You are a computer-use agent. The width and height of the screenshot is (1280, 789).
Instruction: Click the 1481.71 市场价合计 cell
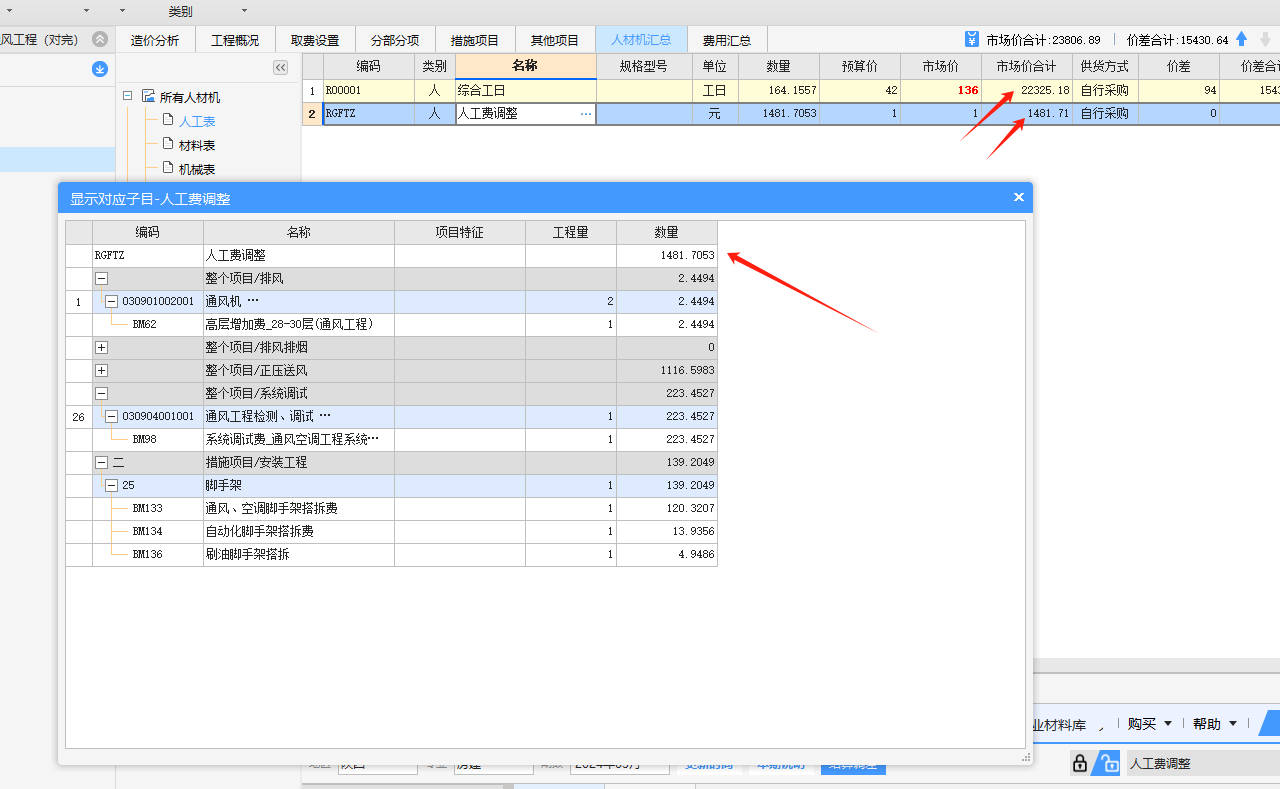pos(1026,114)
